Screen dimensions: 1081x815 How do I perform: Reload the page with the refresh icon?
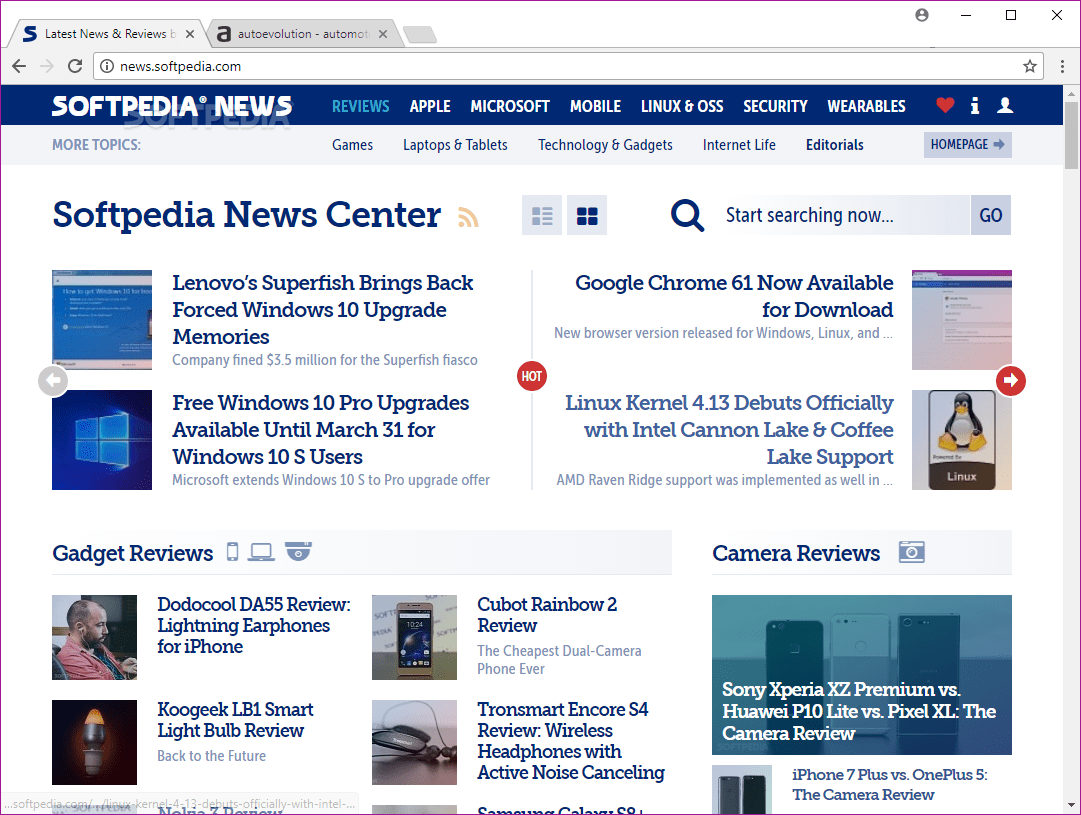coord(75,66)
